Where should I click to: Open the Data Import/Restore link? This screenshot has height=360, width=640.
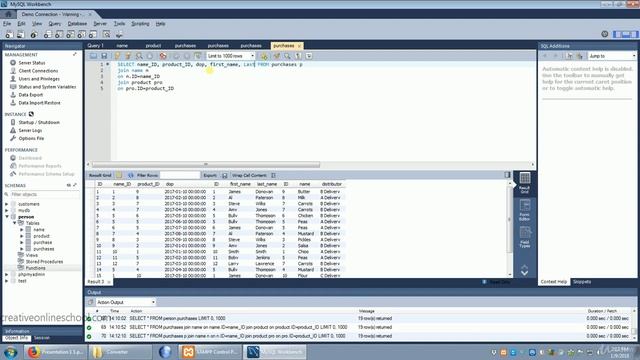click(39, 103)
